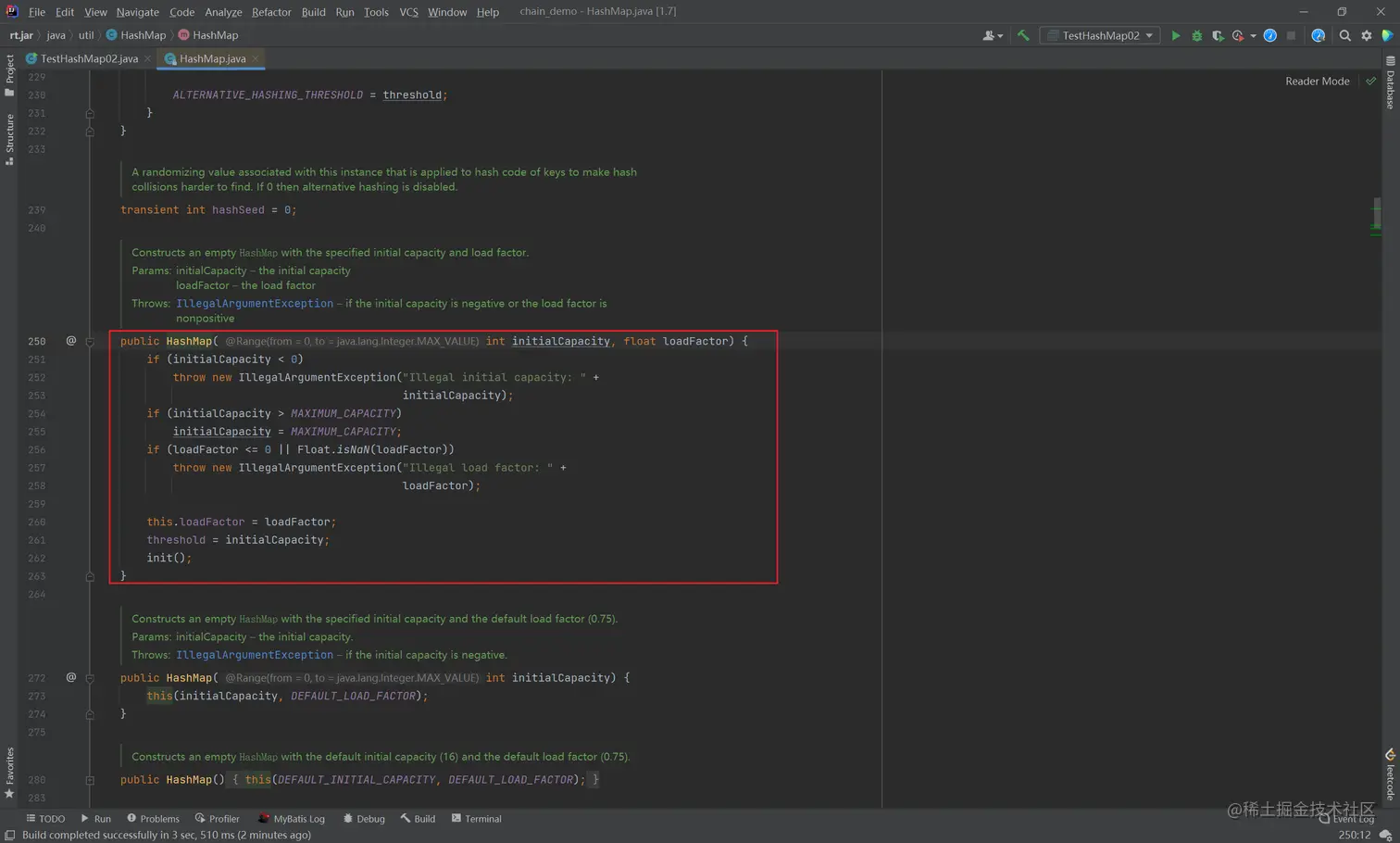Click blue gauge icon left of stop button
Image resolution: width=1400 pixels, height=843 pixels.
1270,35
